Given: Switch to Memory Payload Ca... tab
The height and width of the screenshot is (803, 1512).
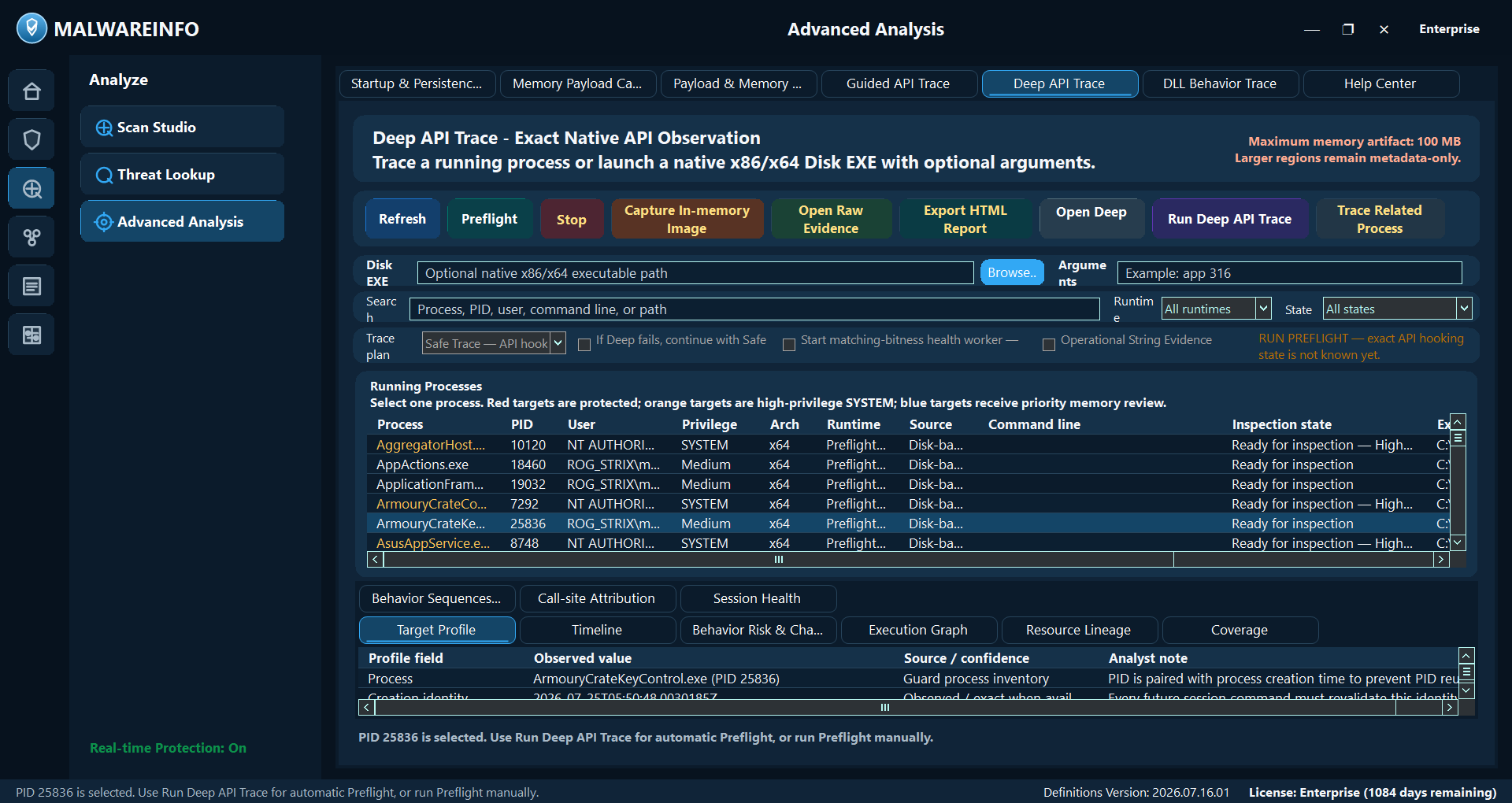Looking at the screenshot, I should [578, 83].
